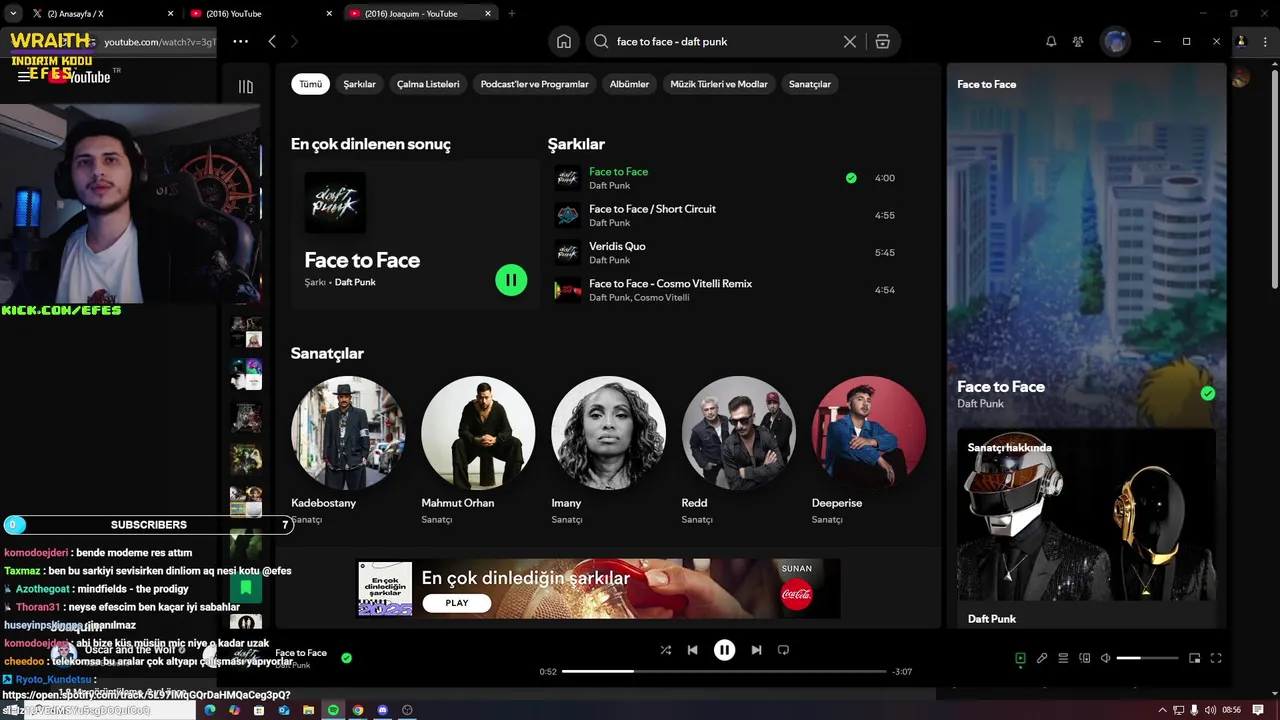Select Podcast'ler ve Programlar filter chip
Screen dimensions: 1280x720
pyautogui.click(x=534, y=84)
